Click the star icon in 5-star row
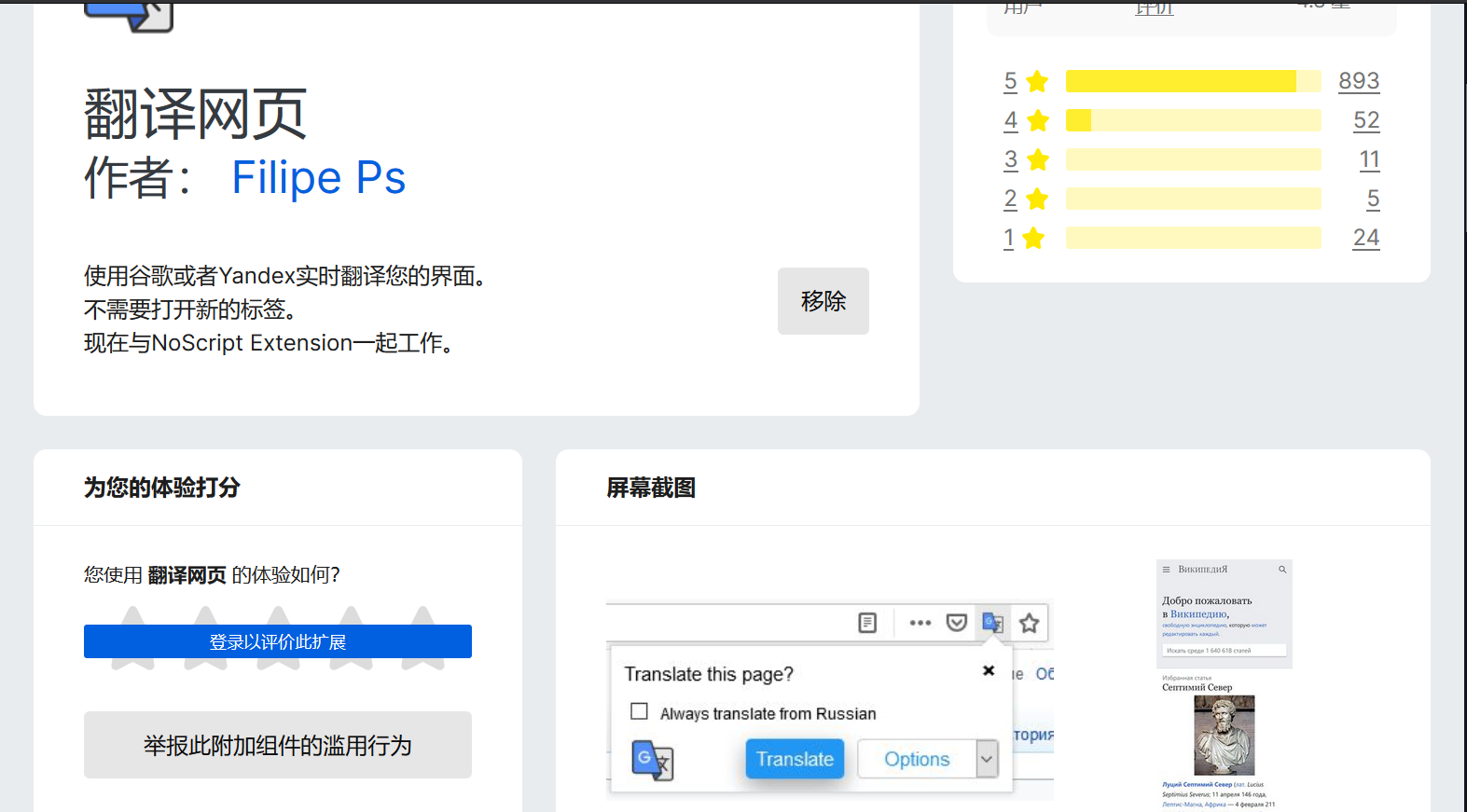The height and width of the screenshot is (812, 1467). tap(1037, 81)
